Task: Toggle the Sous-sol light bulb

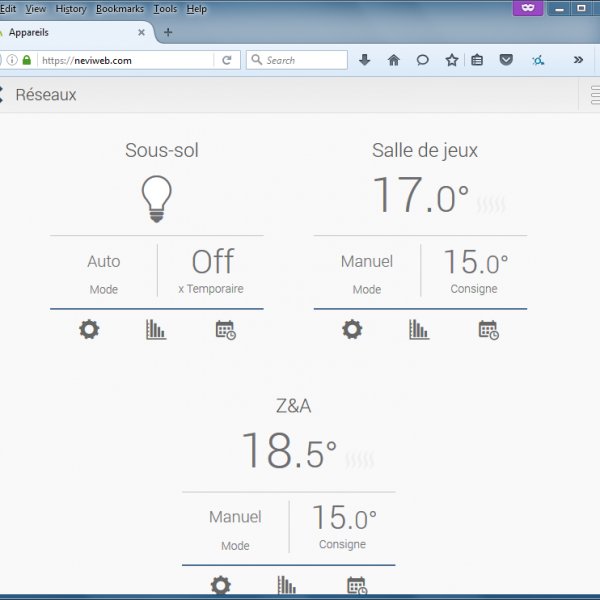Action: click(157, 198)
